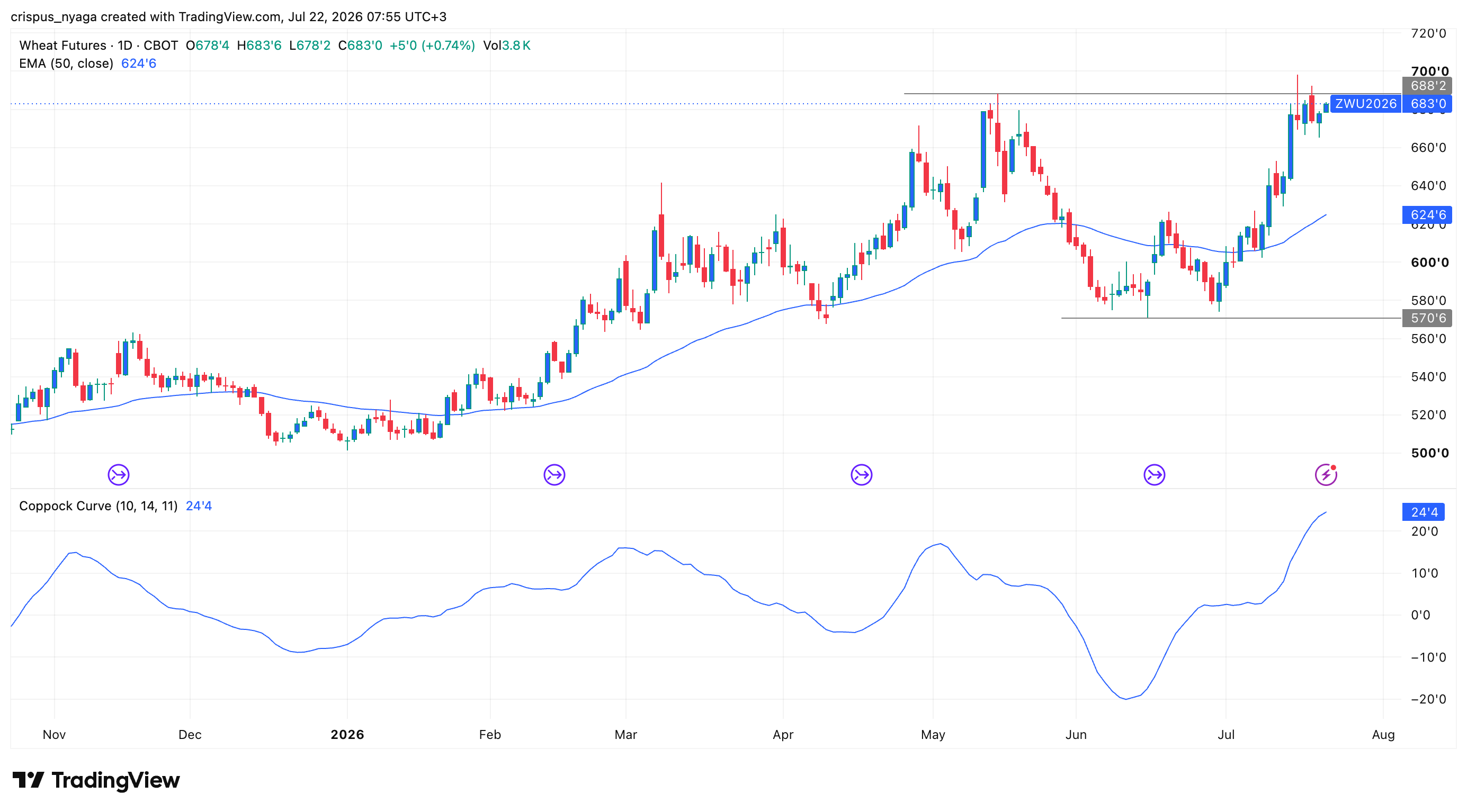Click the 20'0 Coppock axis label
Screen dimensions: 1467x812
1424,531
